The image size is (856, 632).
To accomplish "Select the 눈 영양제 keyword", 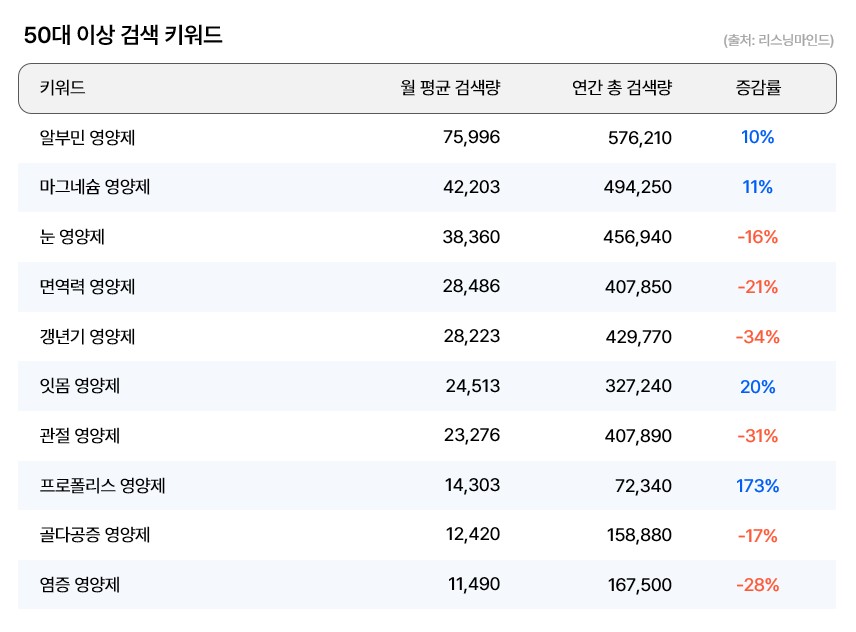I will coord(72,237).
